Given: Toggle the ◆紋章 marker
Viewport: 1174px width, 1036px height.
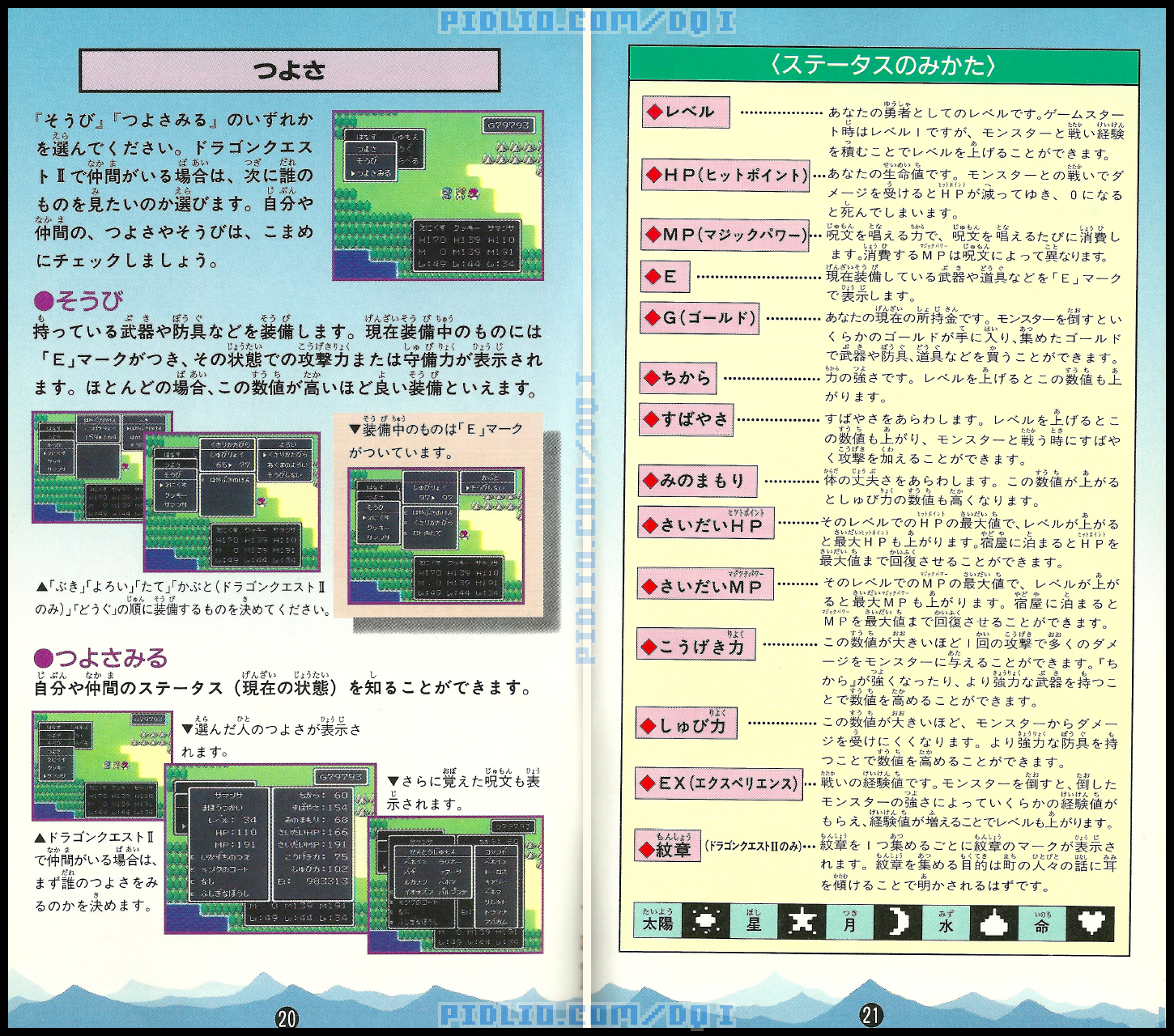Looking at the screenshot, I should 647,851.
